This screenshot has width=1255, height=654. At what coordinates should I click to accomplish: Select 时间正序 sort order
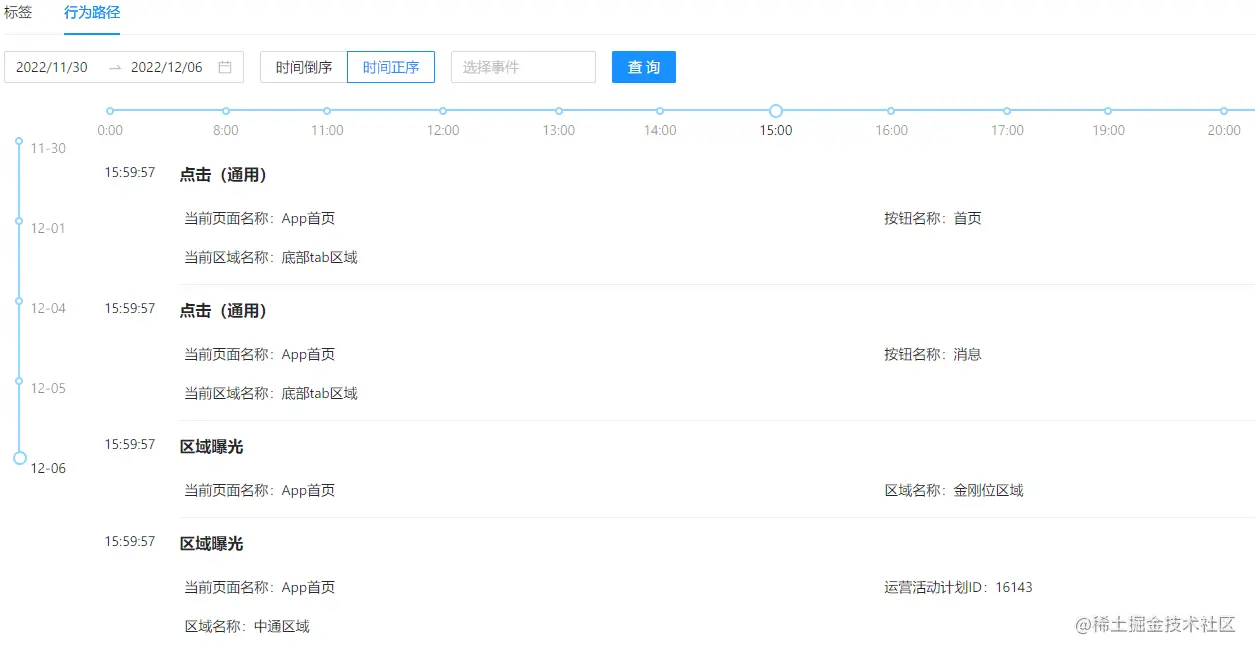click(391, 67)
